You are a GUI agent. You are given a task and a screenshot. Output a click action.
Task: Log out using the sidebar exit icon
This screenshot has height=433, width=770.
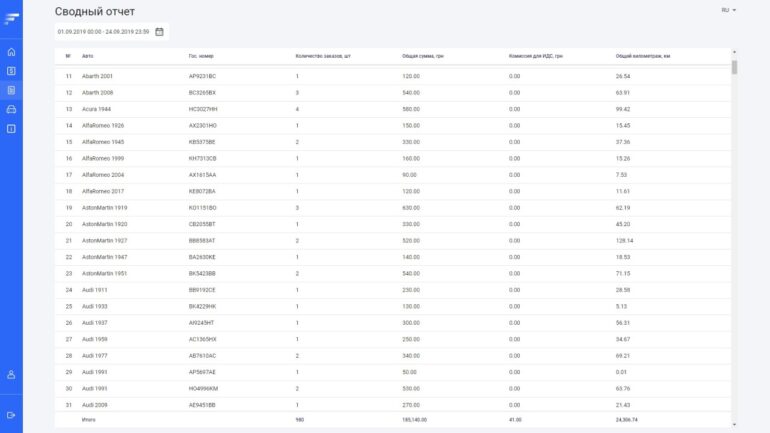coord(11,415)
